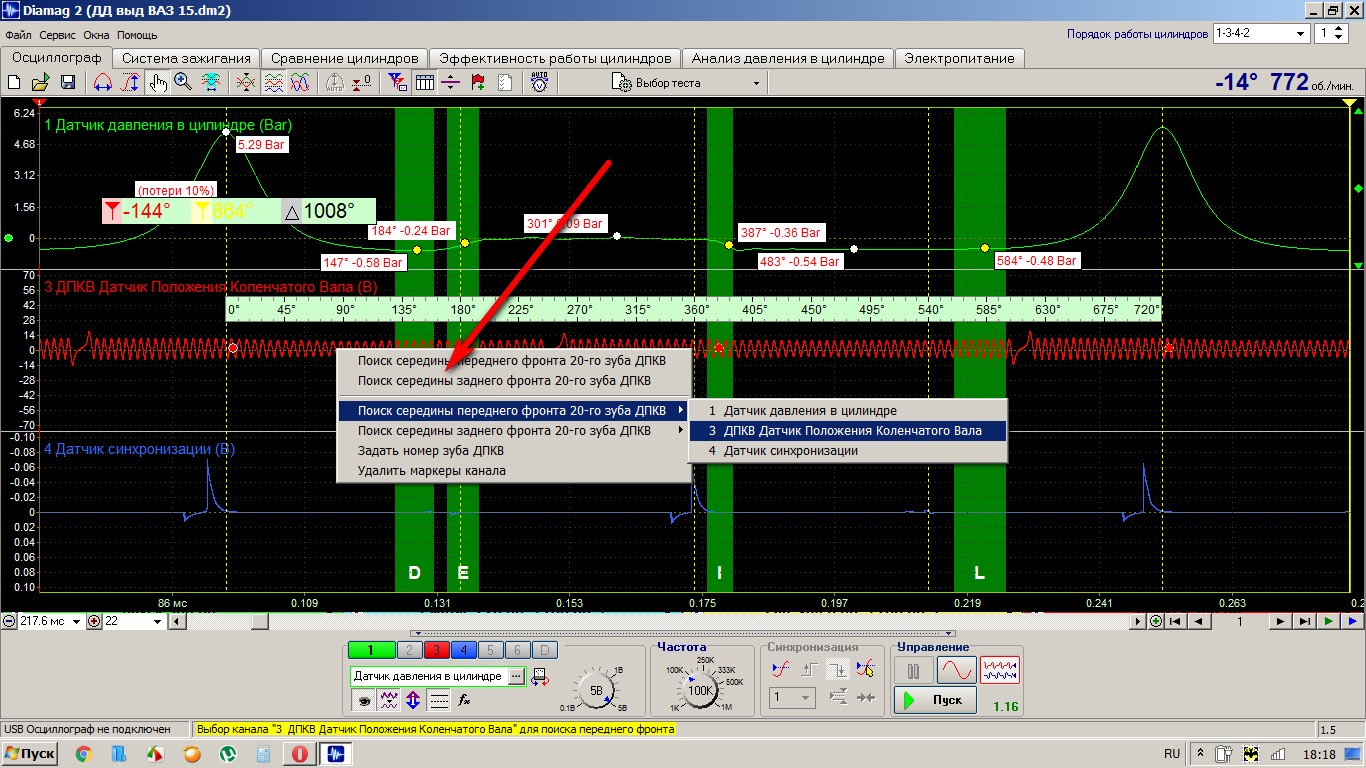Image resolution: width=1366 pixels, height=768 pixels.
Task: Switch to Система зажигания tab
Action: (187, 58)
